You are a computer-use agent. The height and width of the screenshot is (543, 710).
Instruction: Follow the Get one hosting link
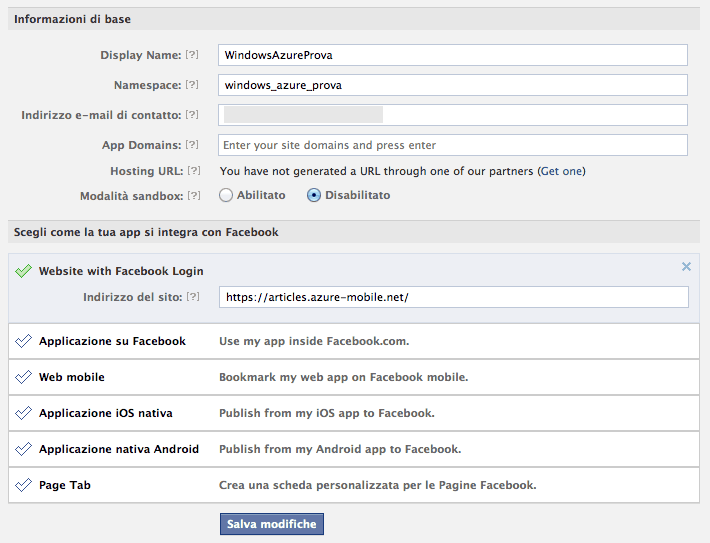[561, 171]
